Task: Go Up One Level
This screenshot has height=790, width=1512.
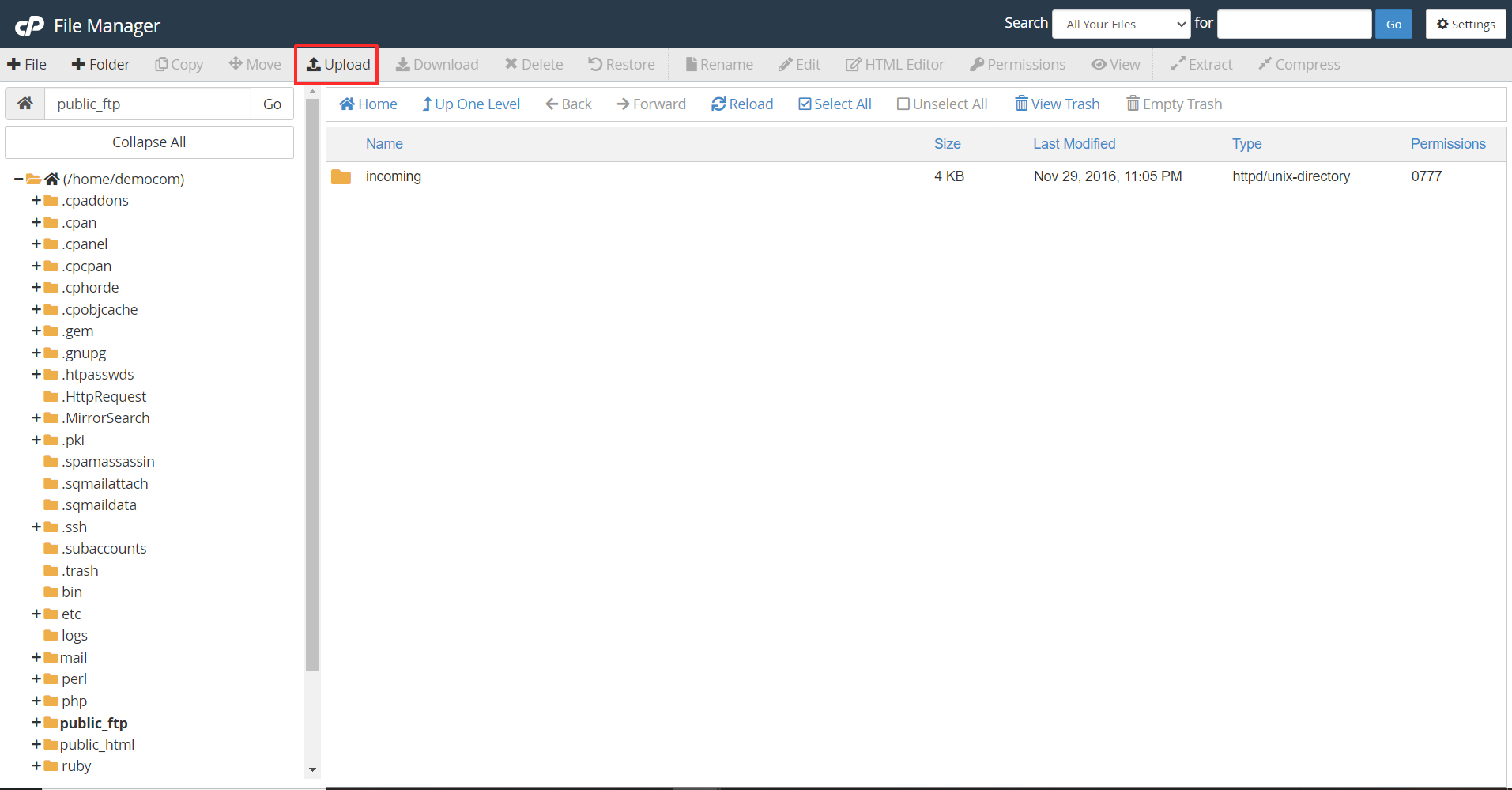Action: click(x=471, y=104)
